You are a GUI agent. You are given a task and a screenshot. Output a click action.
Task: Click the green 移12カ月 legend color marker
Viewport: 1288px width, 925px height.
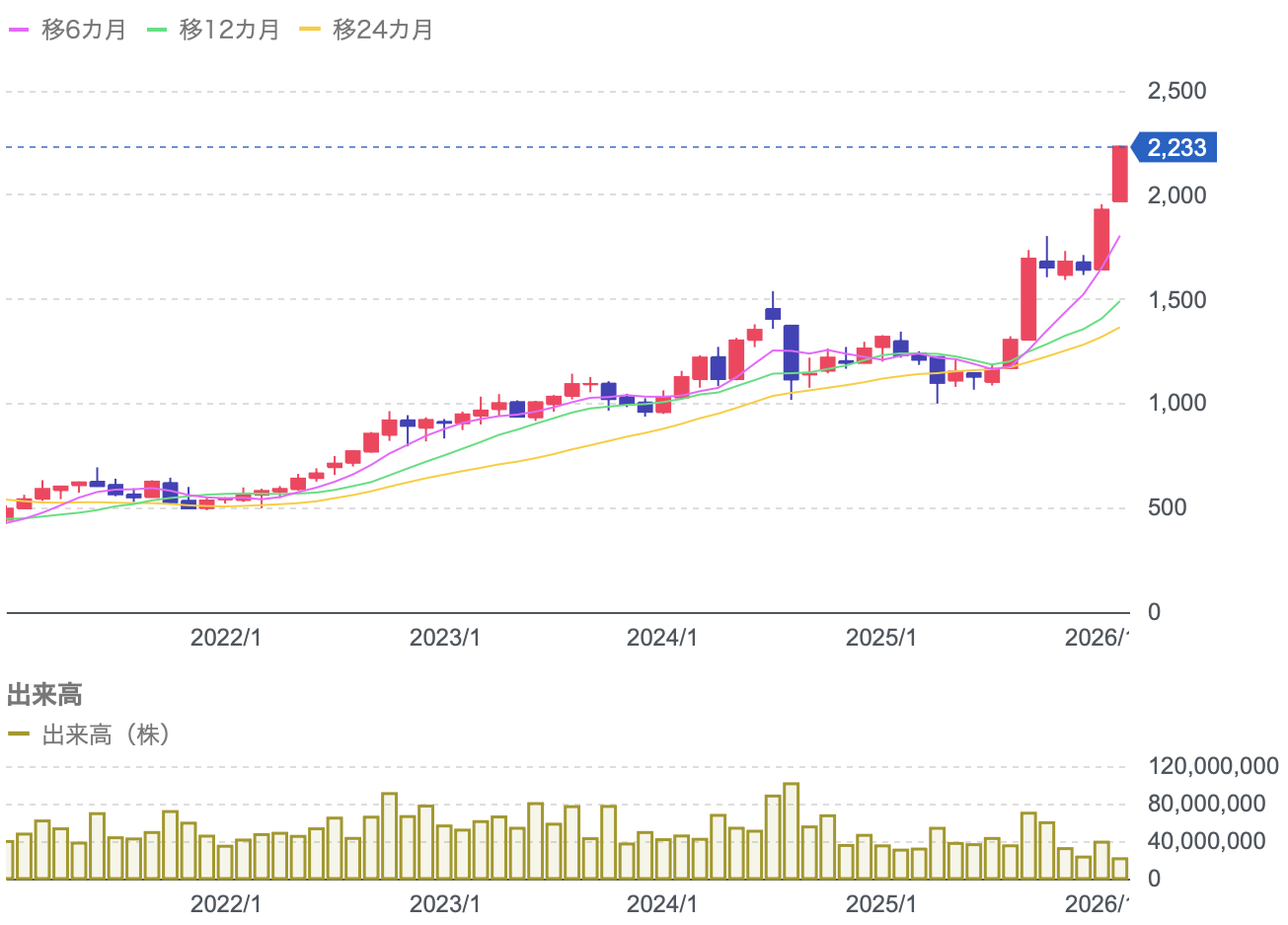[157, 30]
